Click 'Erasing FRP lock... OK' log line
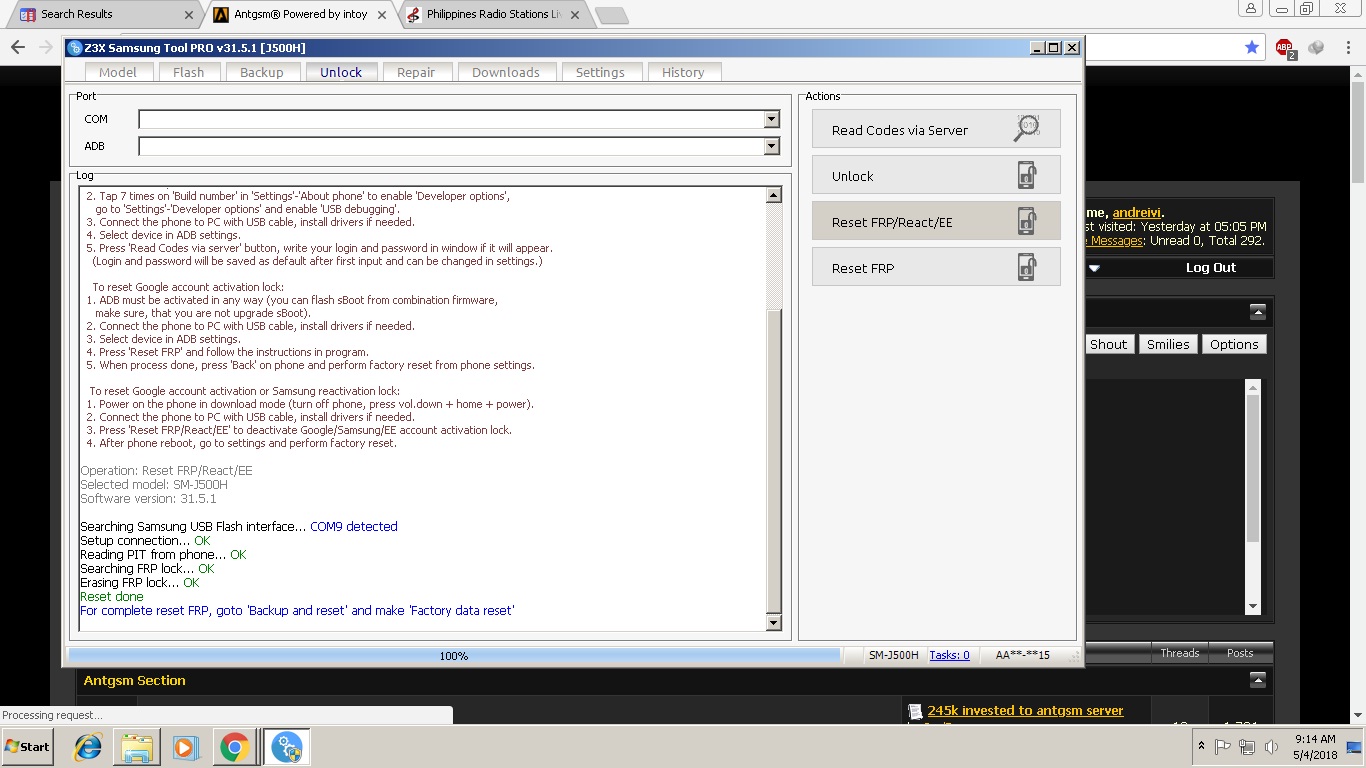This screenshot has height=768, width=1366. coord(139,582)
